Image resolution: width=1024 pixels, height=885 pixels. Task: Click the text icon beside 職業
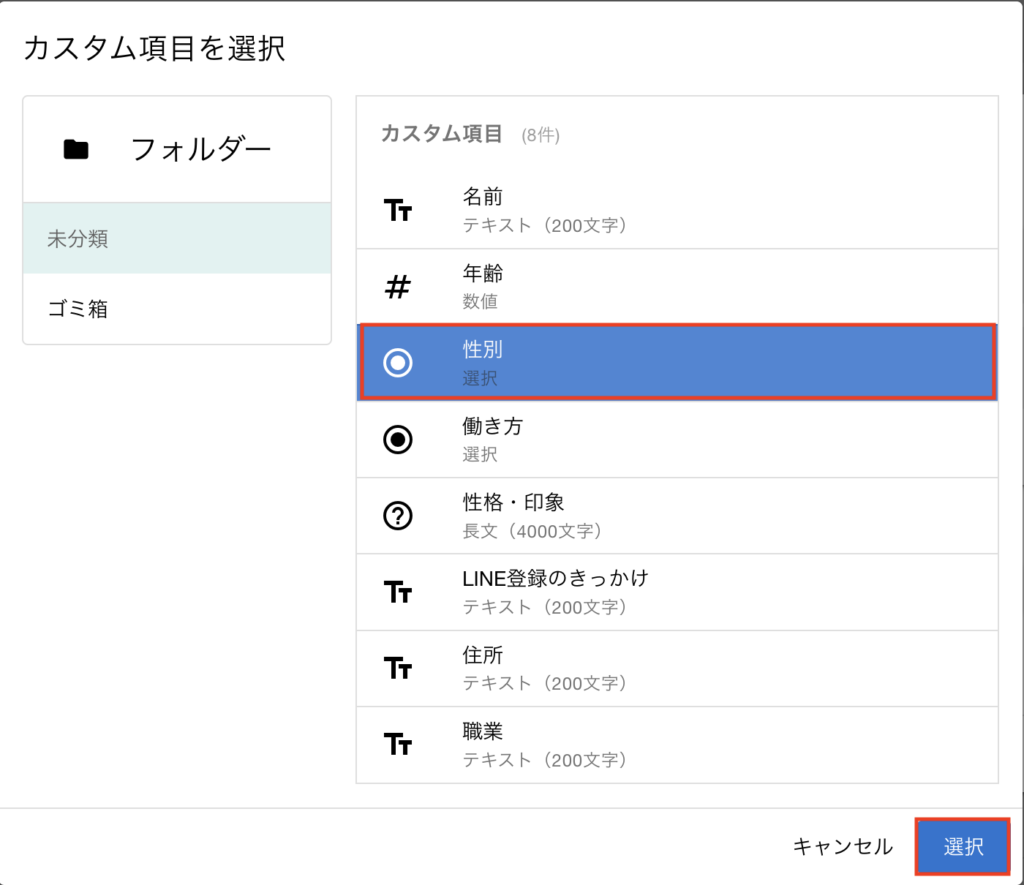click(398, 744)
